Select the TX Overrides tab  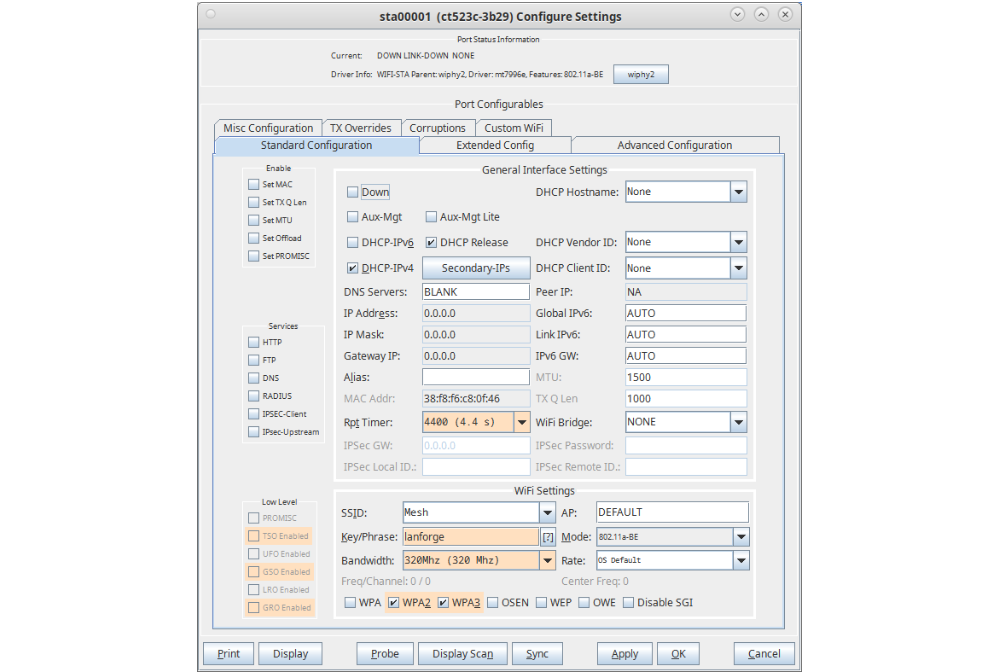tap(360, 128)
